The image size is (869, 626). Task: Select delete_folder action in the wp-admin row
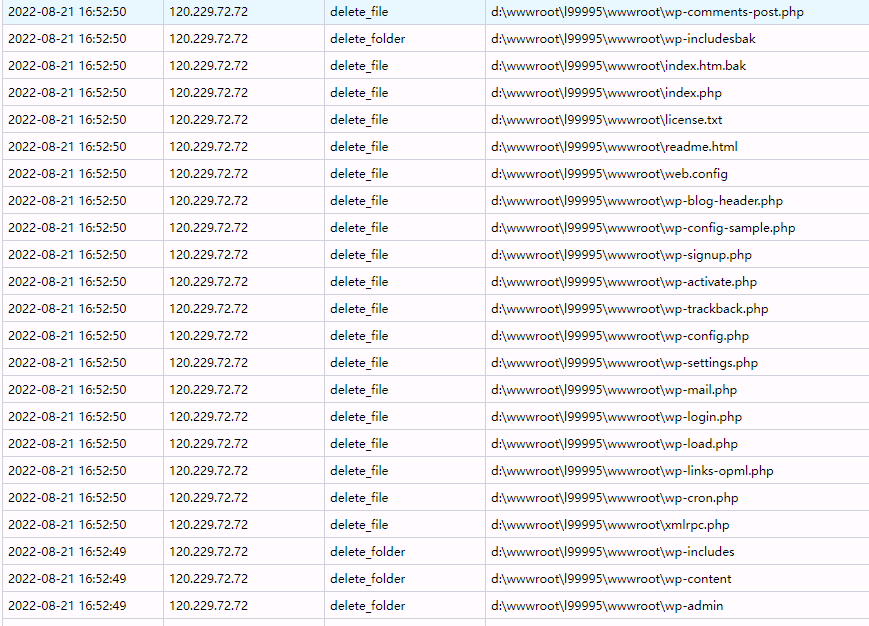coord(367,606)
